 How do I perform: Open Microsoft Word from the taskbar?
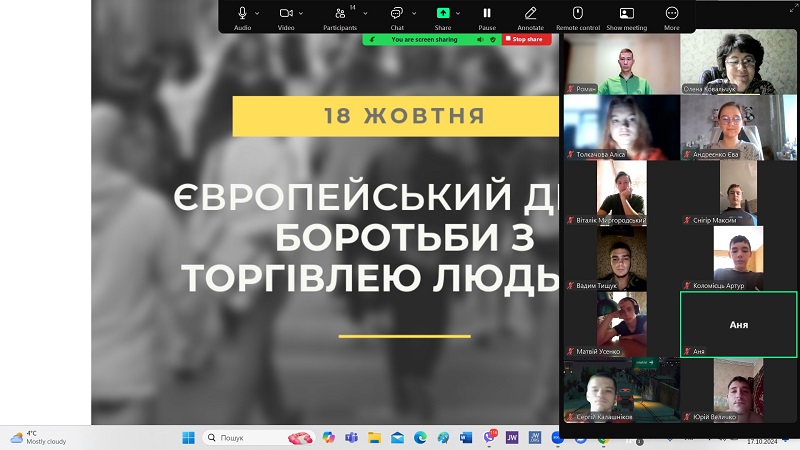[x=466, y=438]
